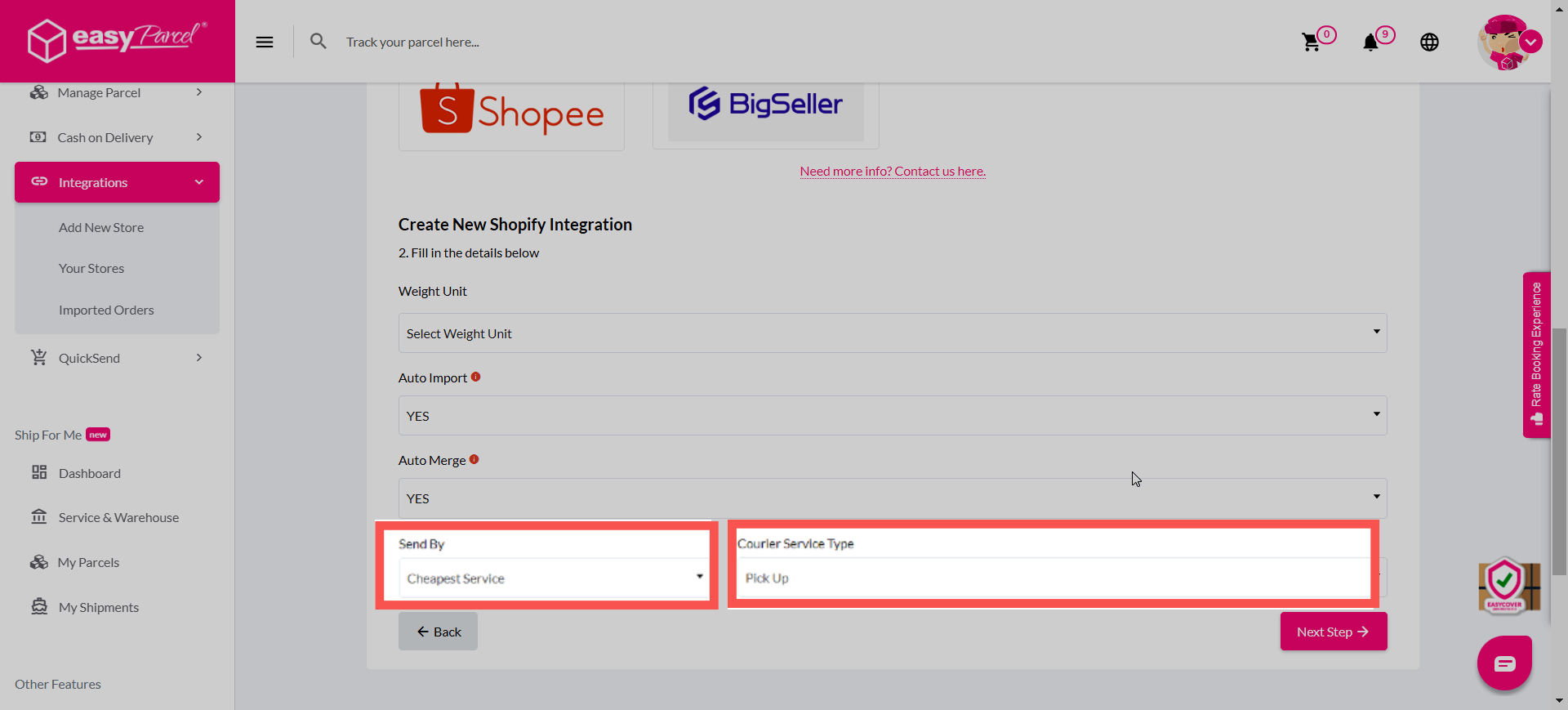Click the Back button
Image resolution: width=1568 pixels, height=710 pixels.
[438, 632]
